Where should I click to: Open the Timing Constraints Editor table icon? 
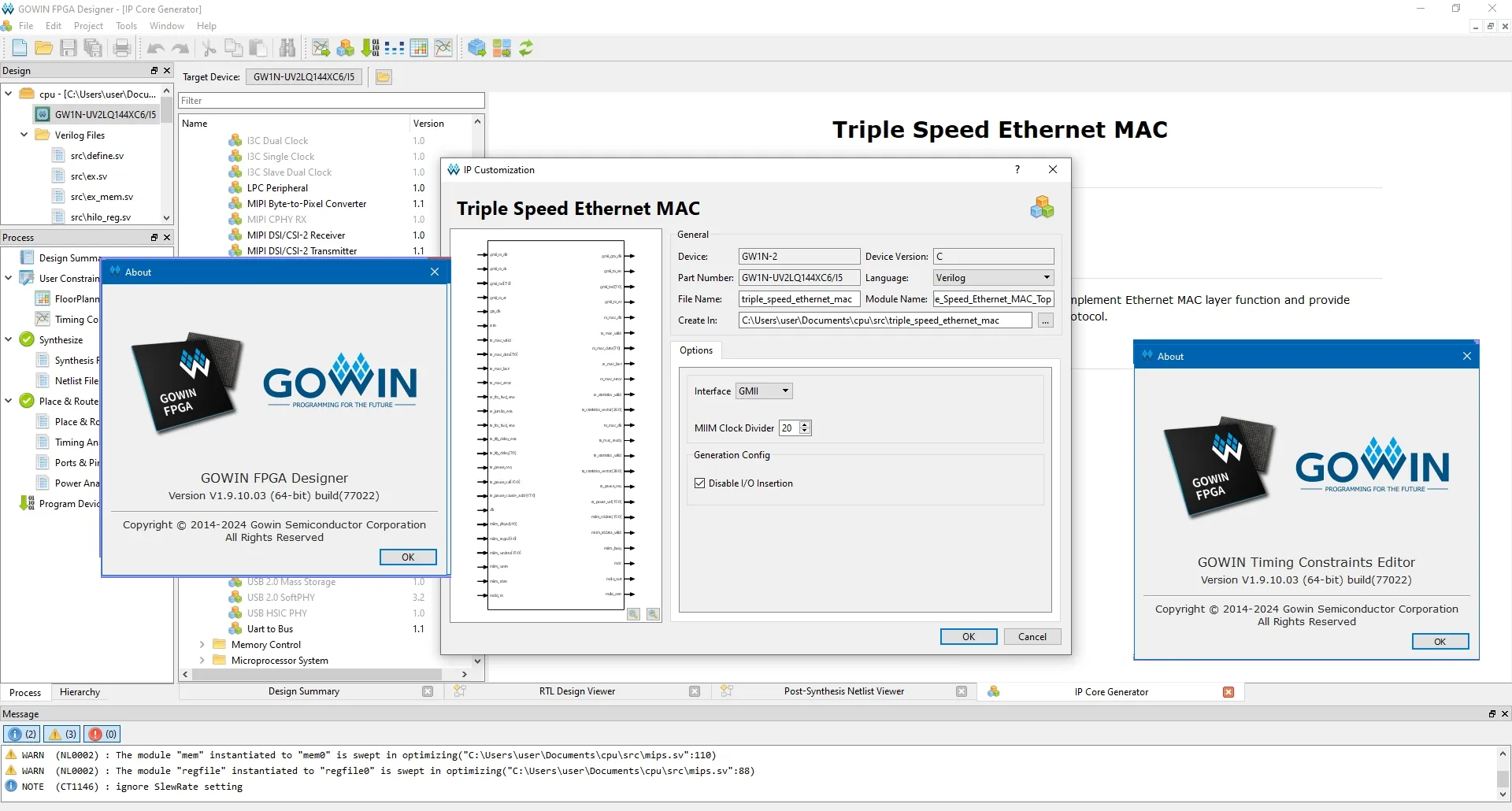click(419, 48)
